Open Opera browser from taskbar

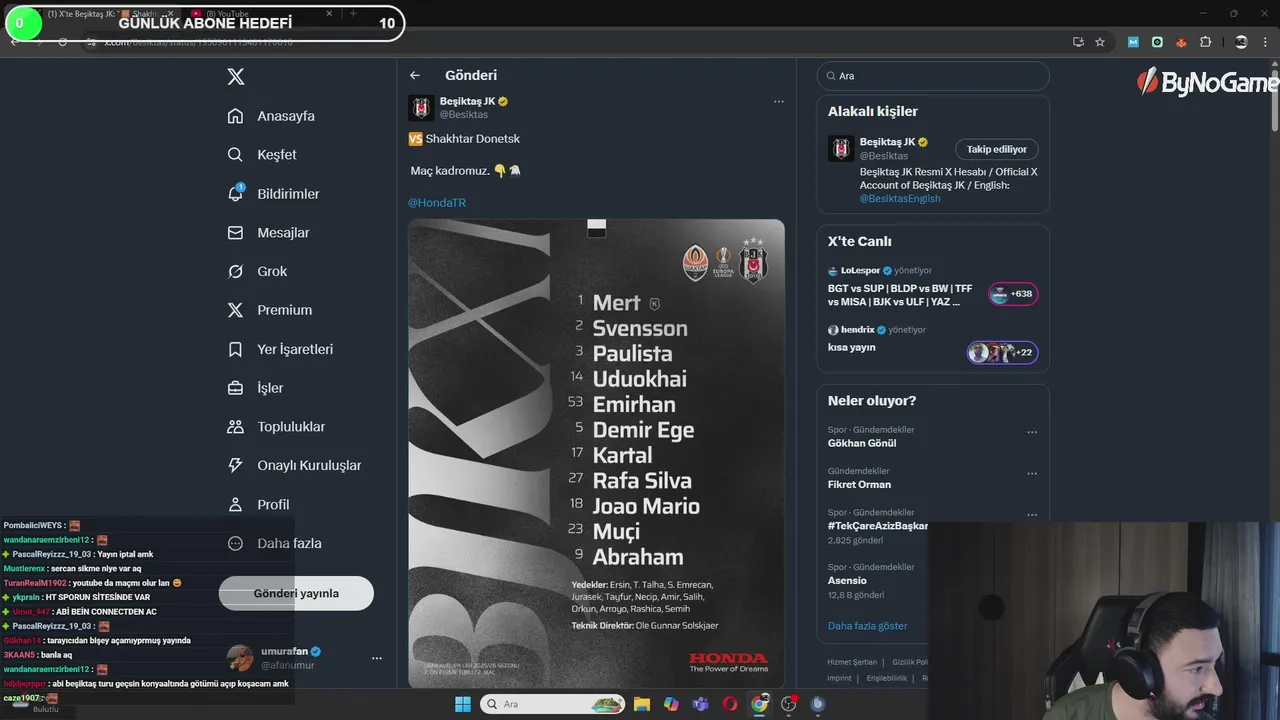click(730, 704)
